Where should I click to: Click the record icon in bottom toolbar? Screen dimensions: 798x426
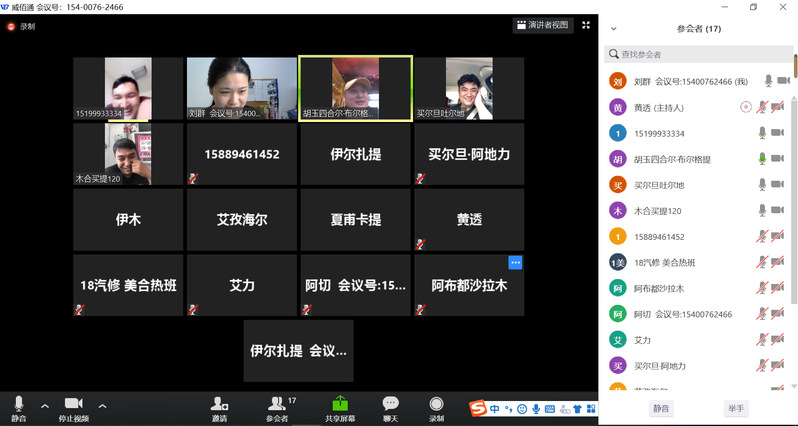(x=436, y=403)
